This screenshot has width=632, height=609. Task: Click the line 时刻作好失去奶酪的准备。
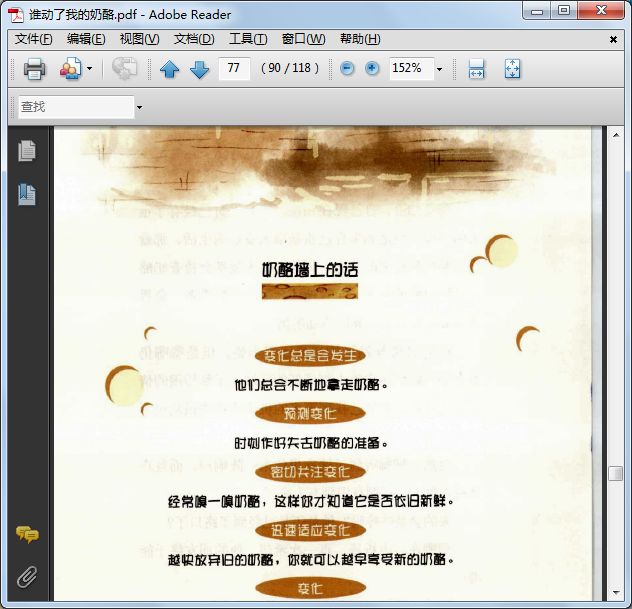pyautogui.click(x=311, y=443)
